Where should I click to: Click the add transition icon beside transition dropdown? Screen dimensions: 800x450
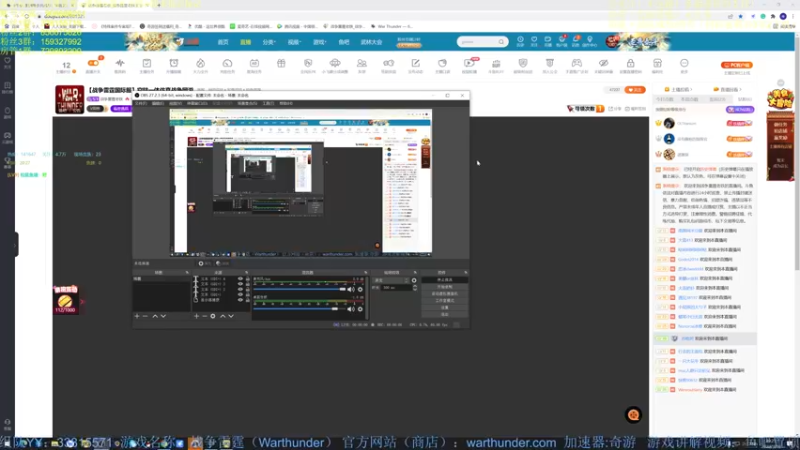tap(414, 281)
